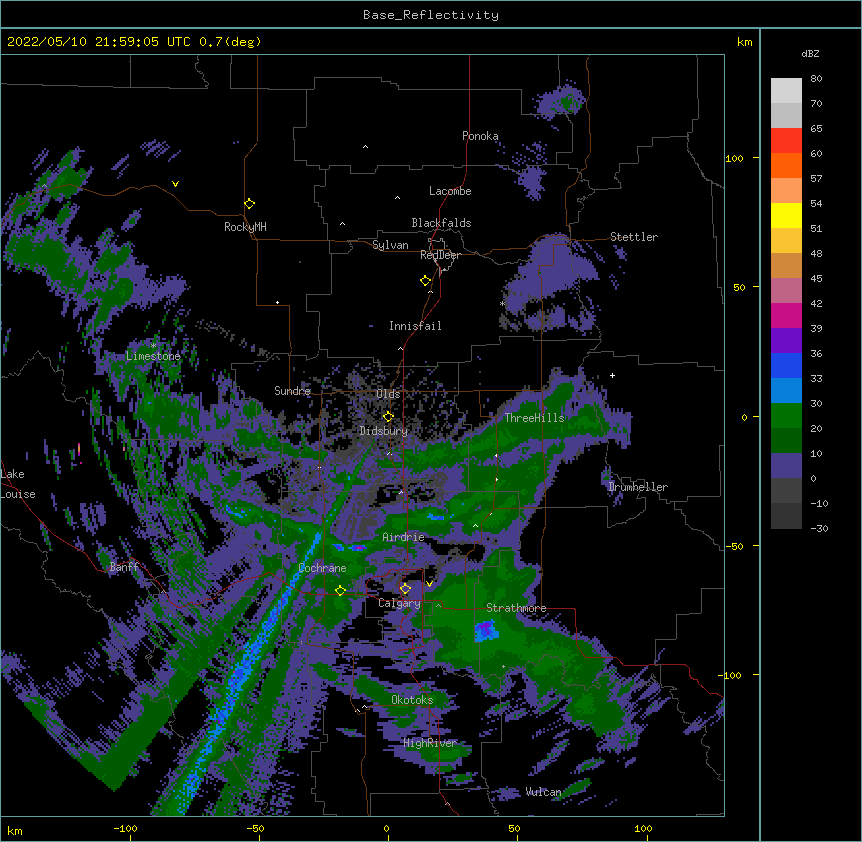Click the -50 tick on the right axis
The width and height of the screenshot is (862, 842).
tap(734, 546)
